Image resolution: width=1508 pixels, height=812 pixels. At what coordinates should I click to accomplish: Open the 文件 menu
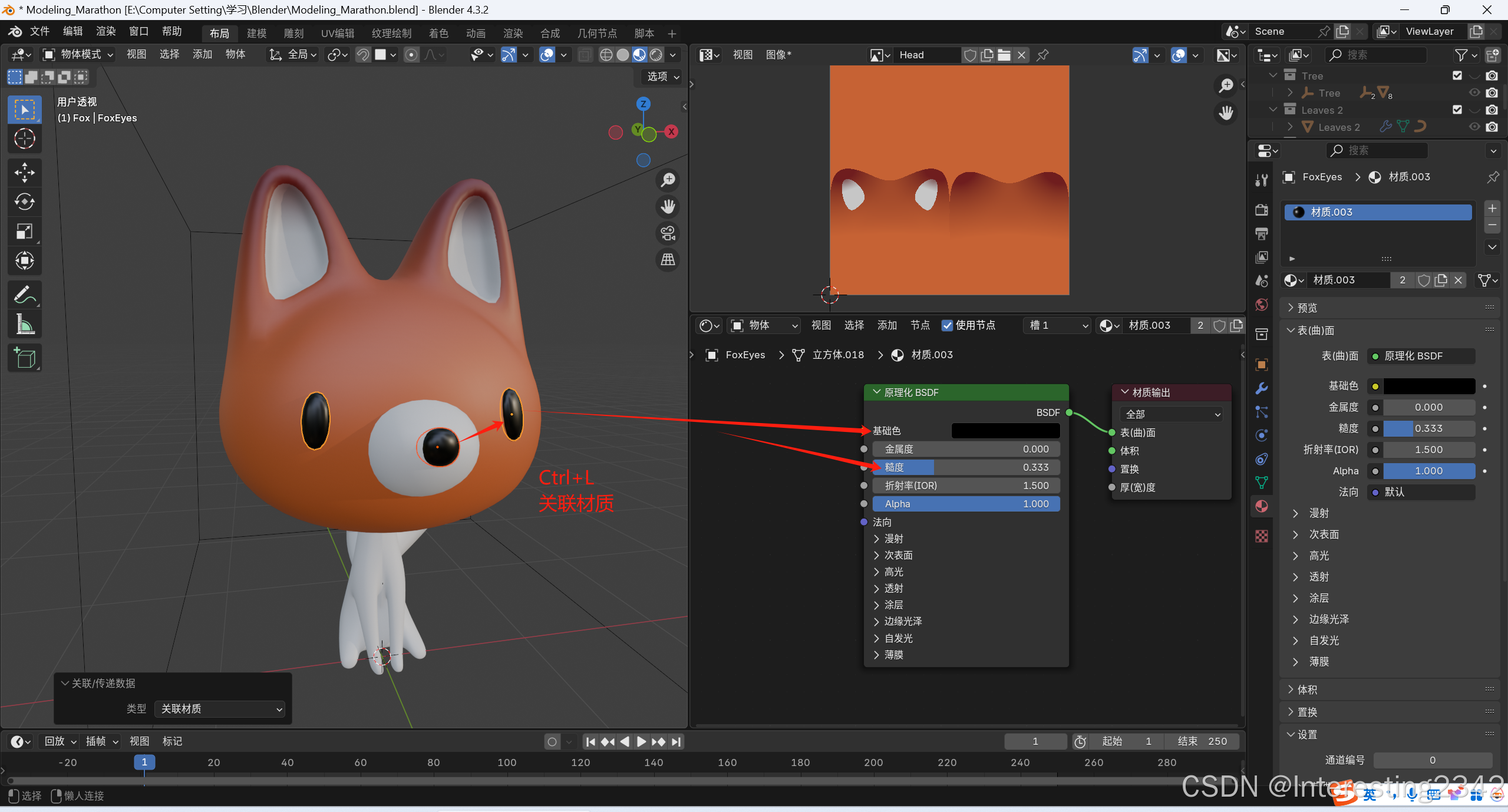(39, 31)
